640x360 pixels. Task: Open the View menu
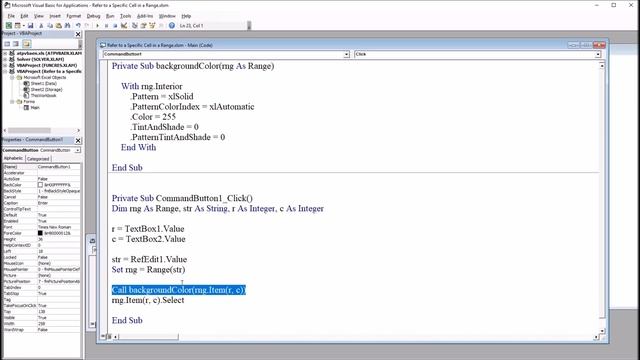click(39, 16)
